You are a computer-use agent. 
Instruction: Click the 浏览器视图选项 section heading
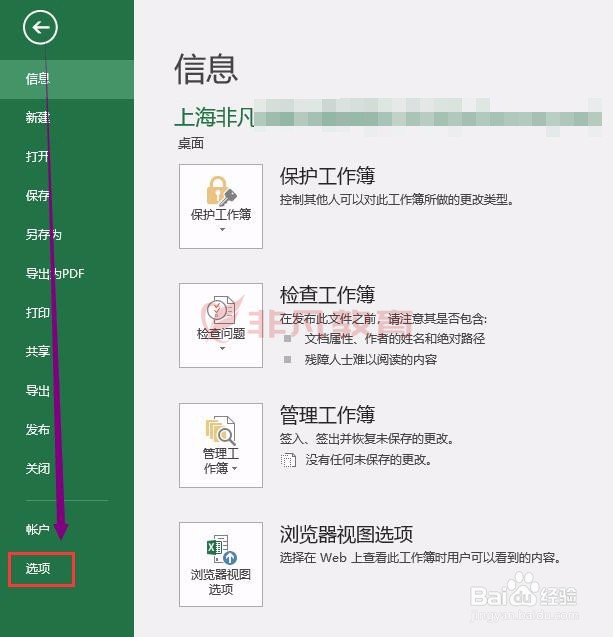pos(346,534)
